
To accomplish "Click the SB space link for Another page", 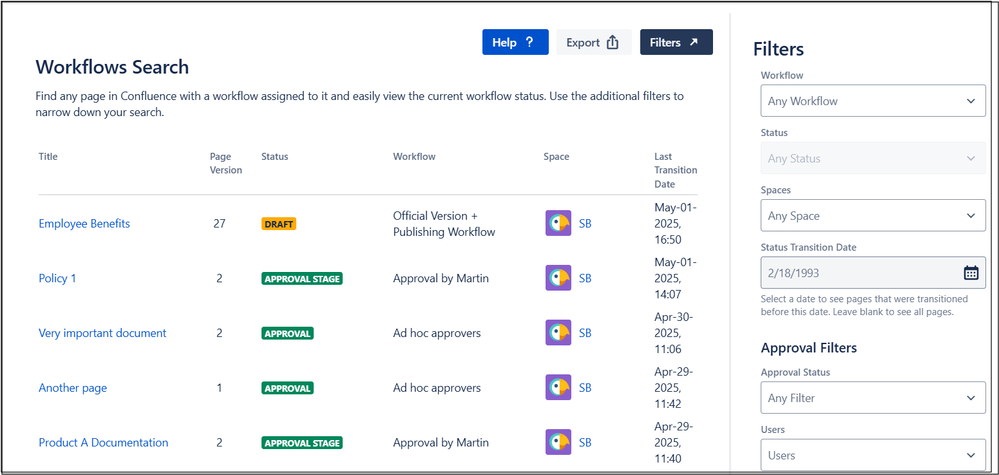I will [585, 388].
